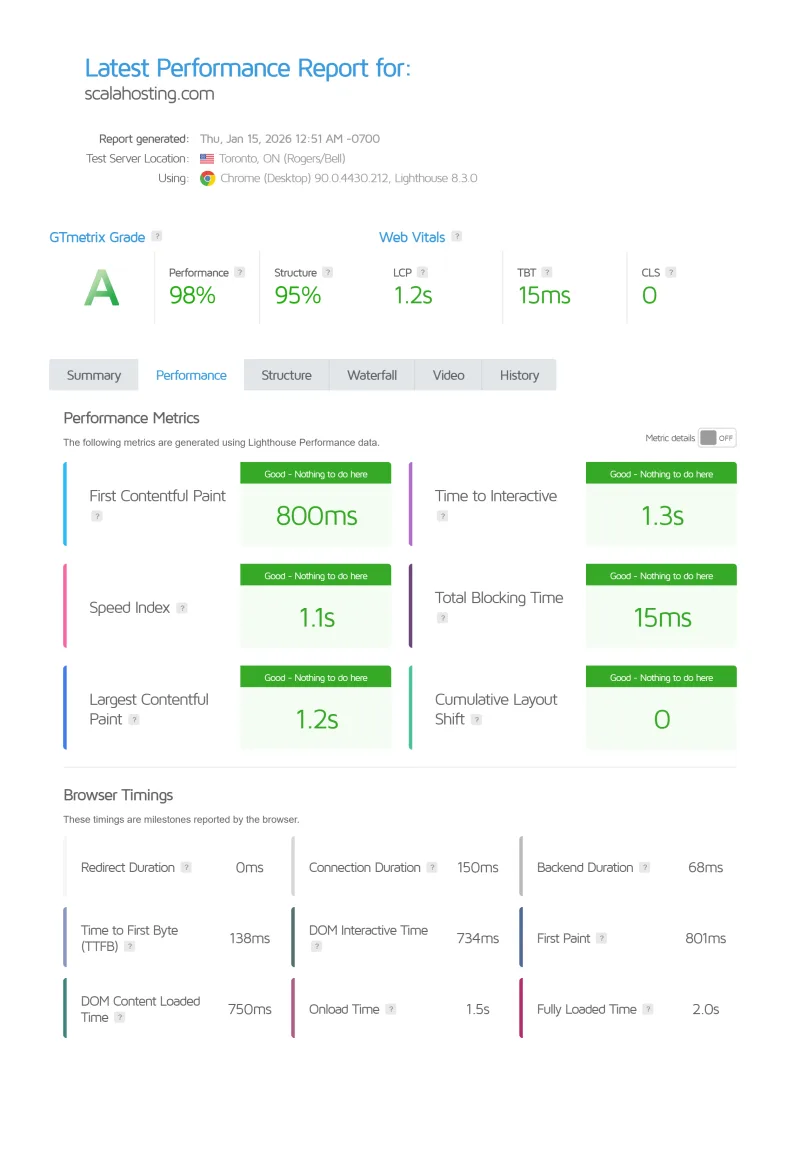Click the Speed Index 1.1s value card

click(x=316, y=607)
